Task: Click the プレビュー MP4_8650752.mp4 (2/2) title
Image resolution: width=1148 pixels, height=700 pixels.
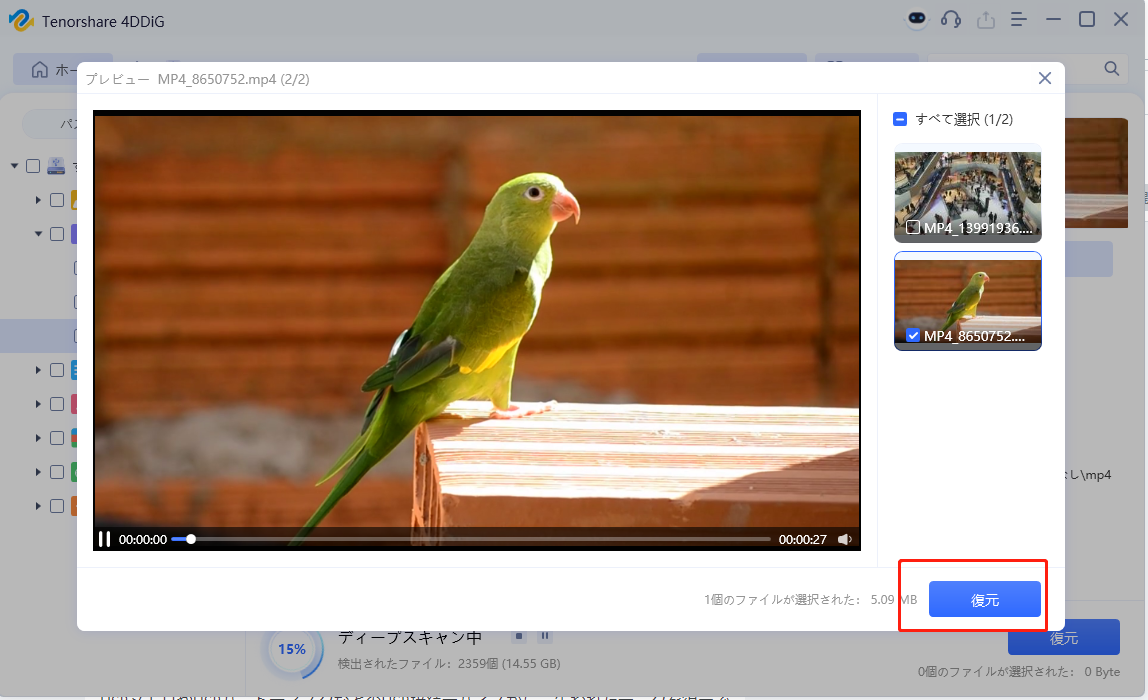Action: click(198, 79)
